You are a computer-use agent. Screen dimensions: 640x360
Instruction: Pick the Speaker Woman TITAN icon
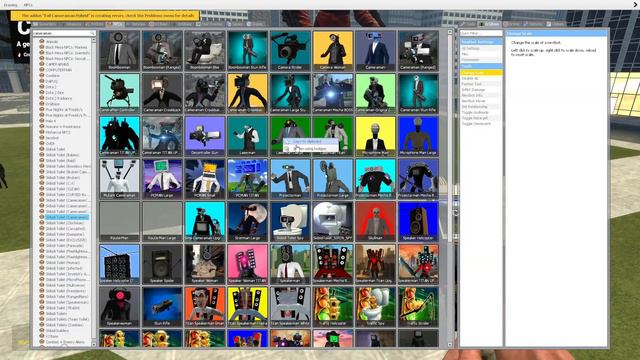point(247,264)
